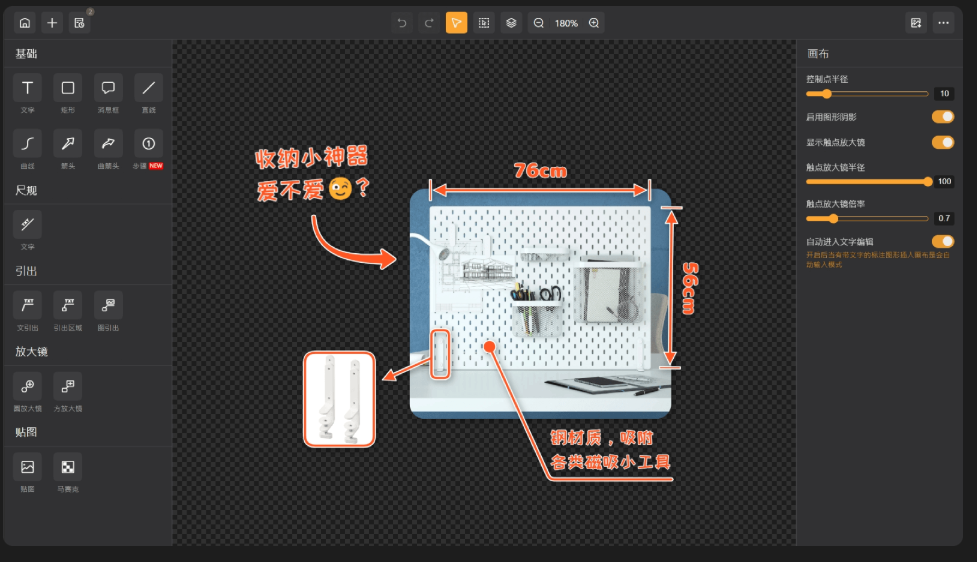Screen dimensions: 977x562
Task: Add a 步骤 numbered step marker
Action: coord(148,143)
